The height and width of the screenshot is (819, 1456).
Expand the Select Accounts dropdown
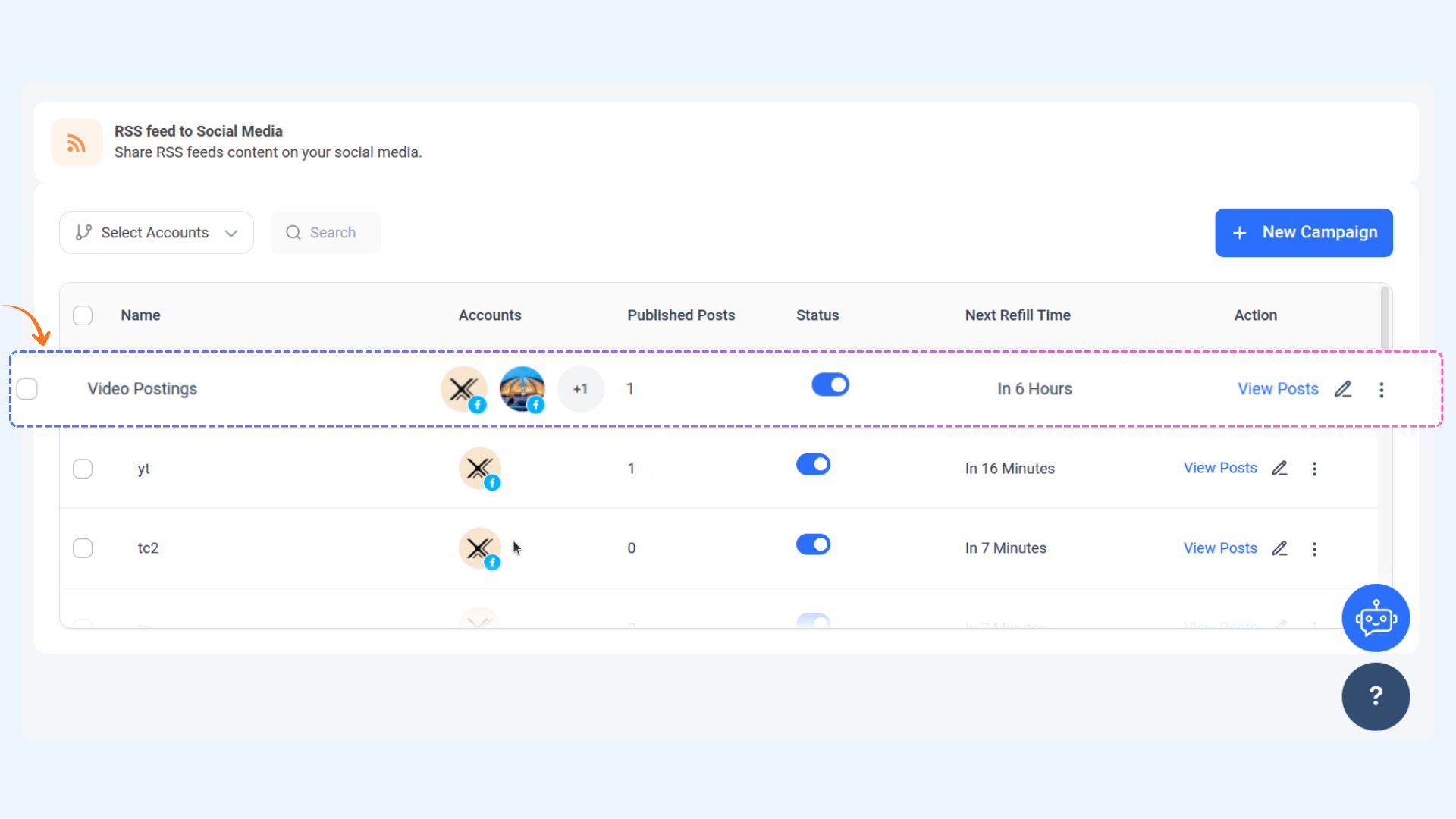coord(156,233)
